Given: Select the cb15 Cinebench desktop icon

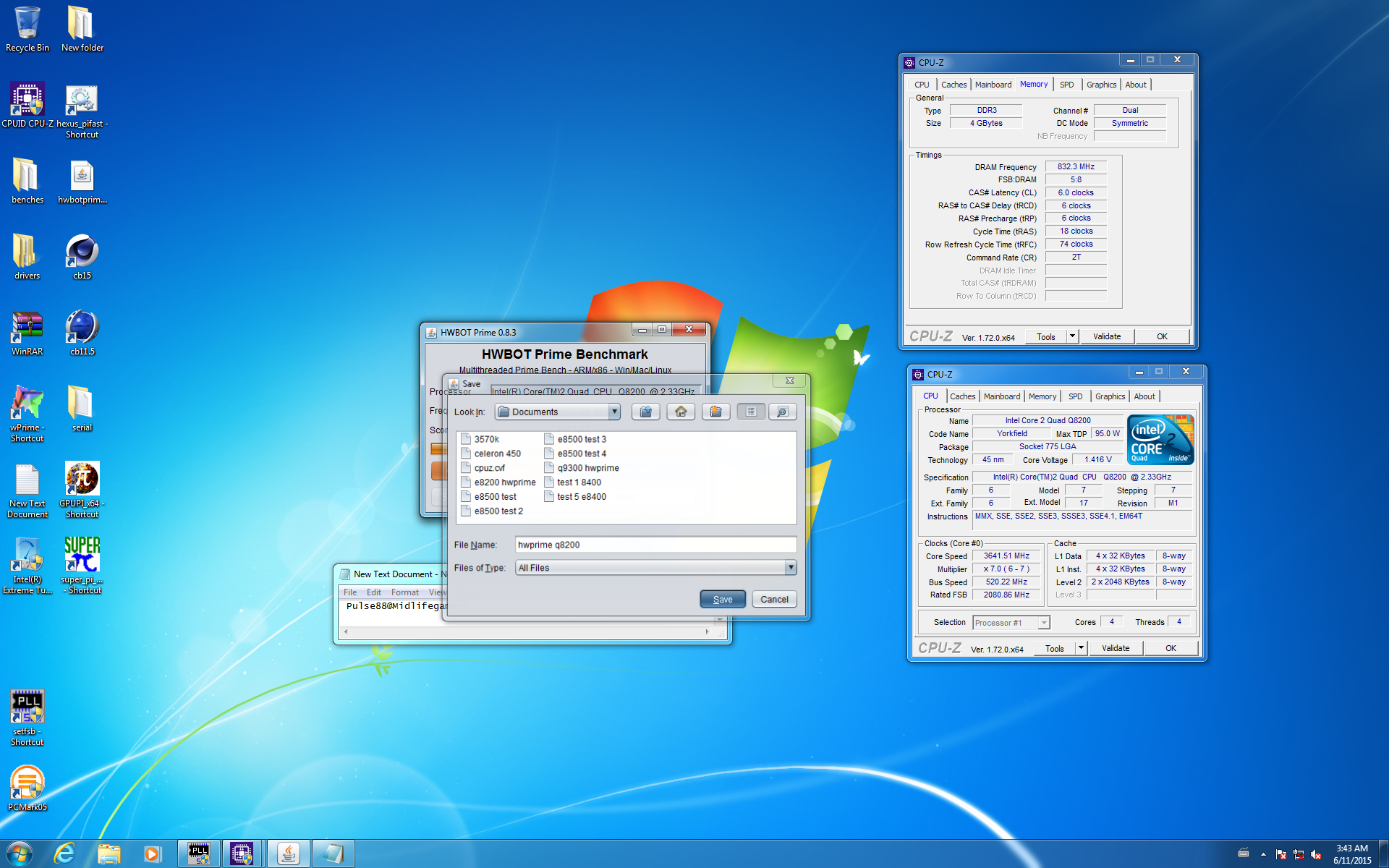Looking at the screenshot, I should 82,257.
